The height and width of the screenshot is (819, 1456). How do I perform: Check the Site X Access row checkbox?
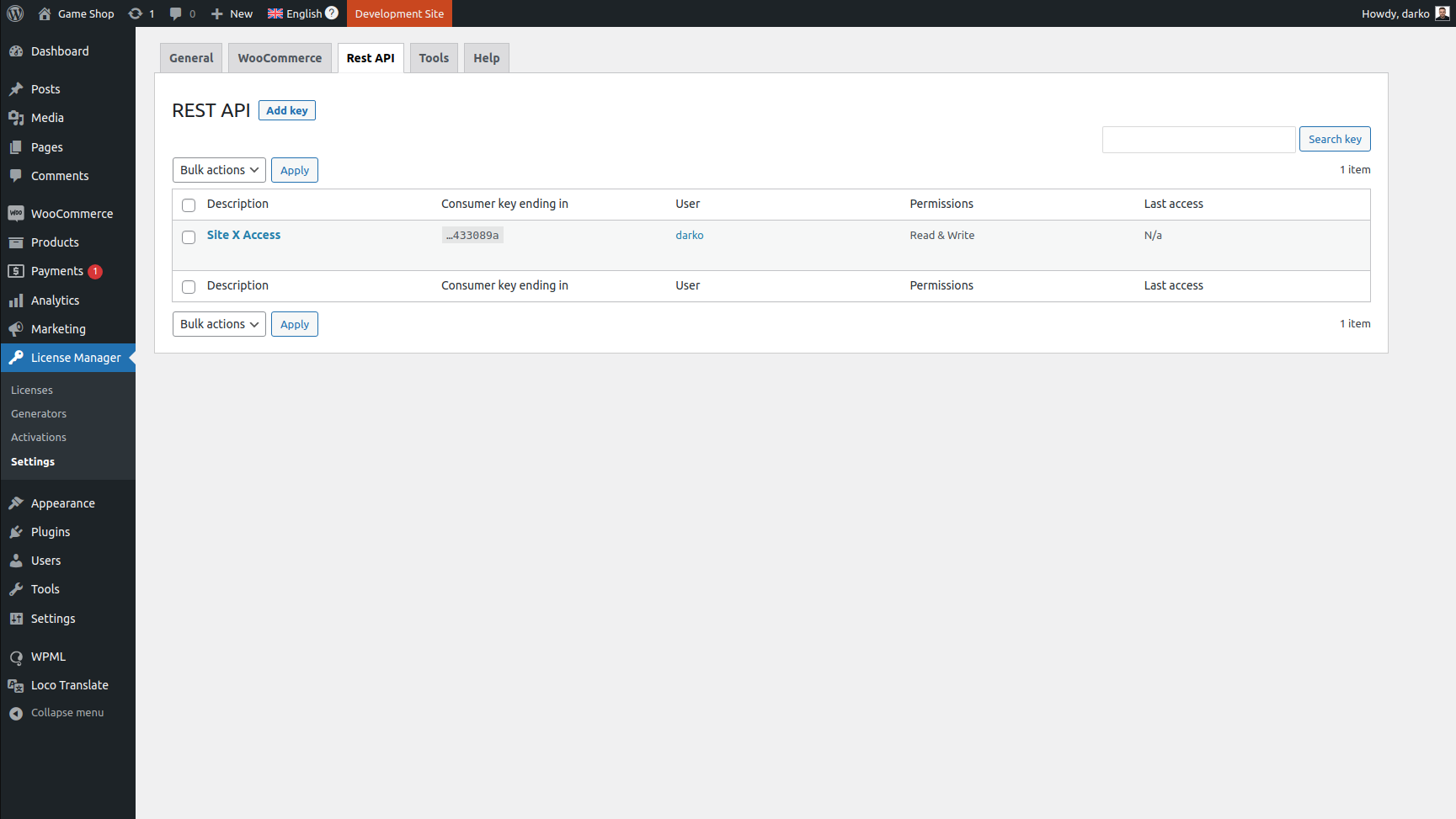(189, 237)
